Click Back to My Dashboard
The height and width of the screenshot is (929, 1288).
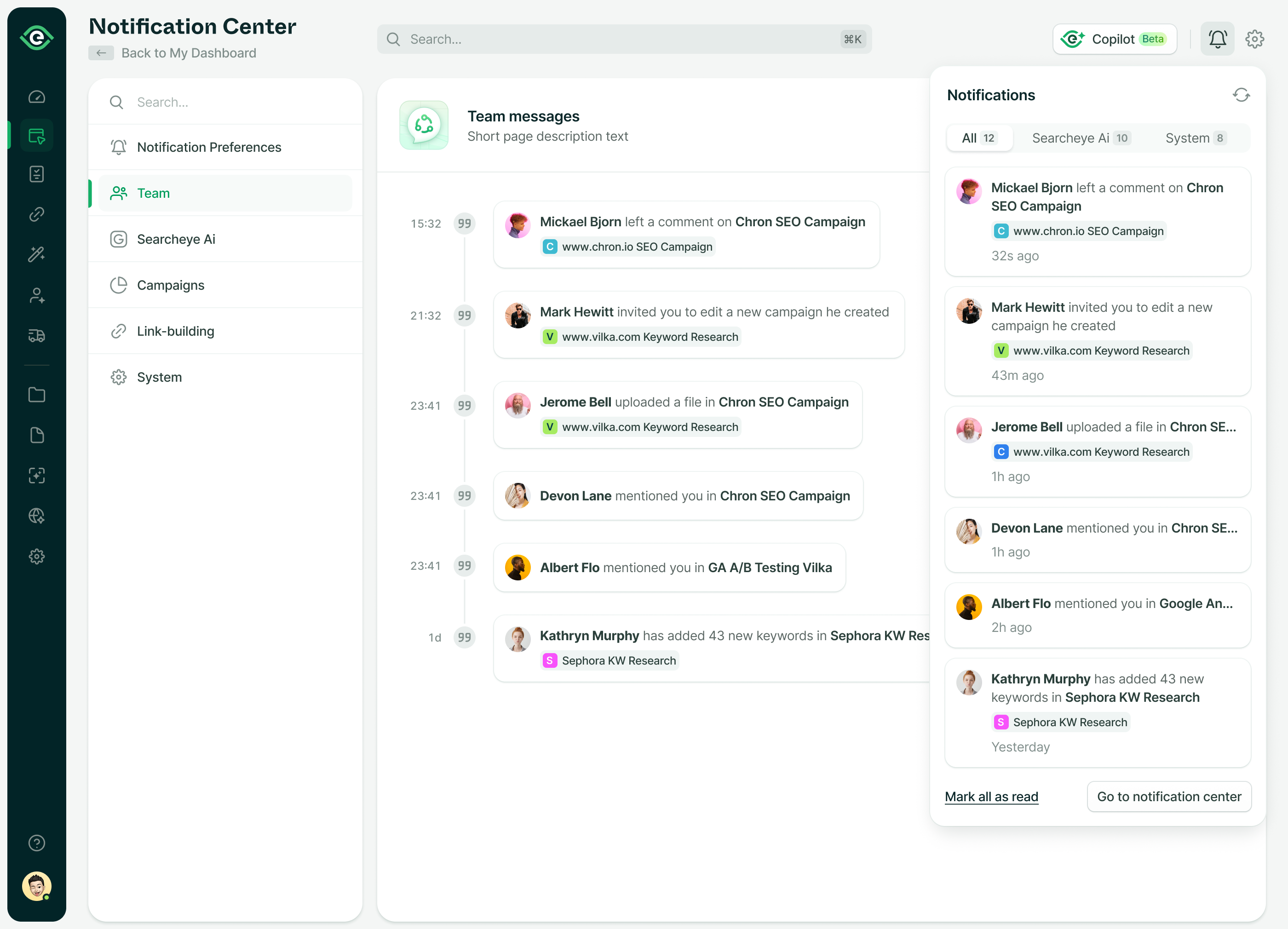(x=189, y=53)
